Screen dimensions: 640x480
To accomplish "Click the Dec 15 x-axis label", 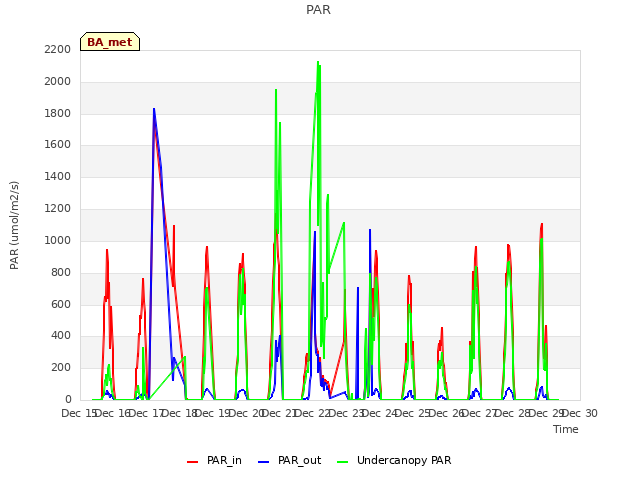I will [79, 413].
